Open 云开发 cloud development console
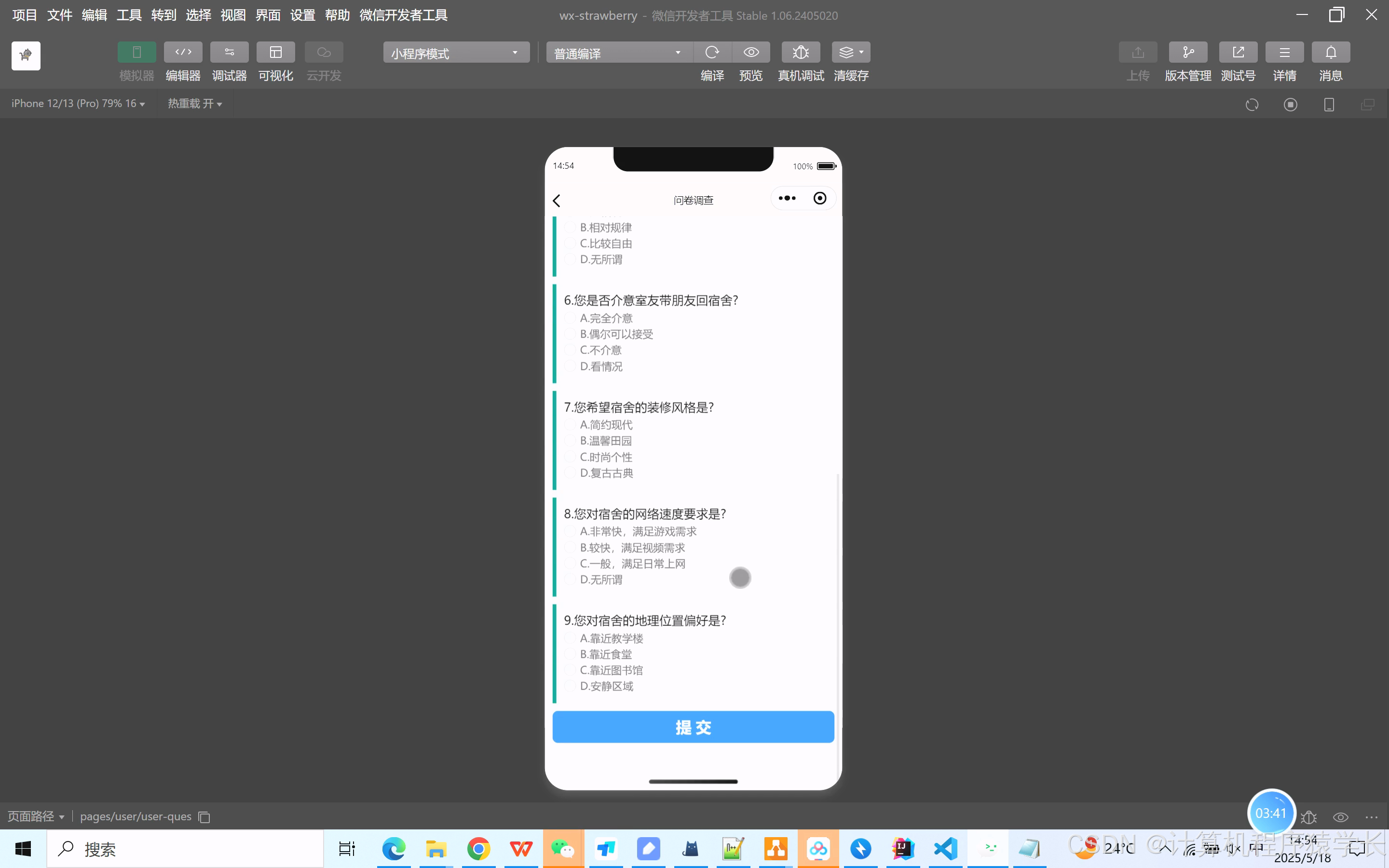This screenshot has width=1389, height=868. [x=323, y=60]
